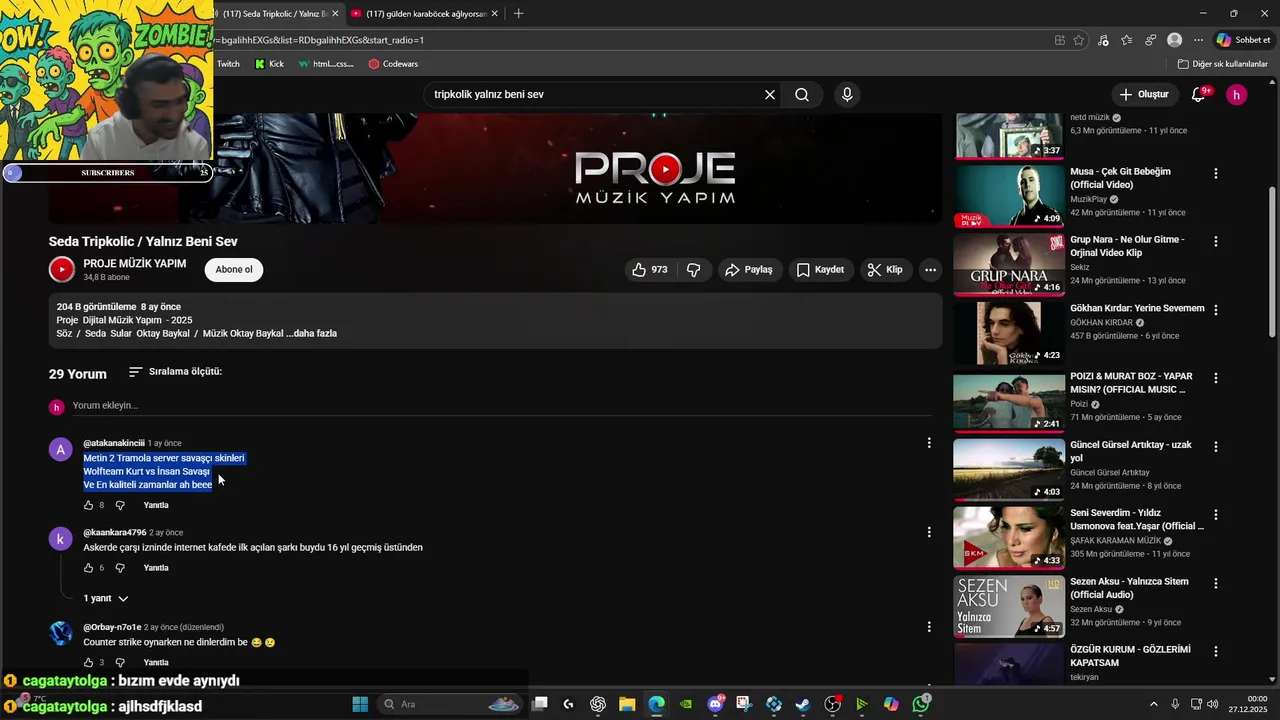Open POIZI & MURAT BOZ video thumbnail
This screenshot has height=720, width=1280.
1009,402
